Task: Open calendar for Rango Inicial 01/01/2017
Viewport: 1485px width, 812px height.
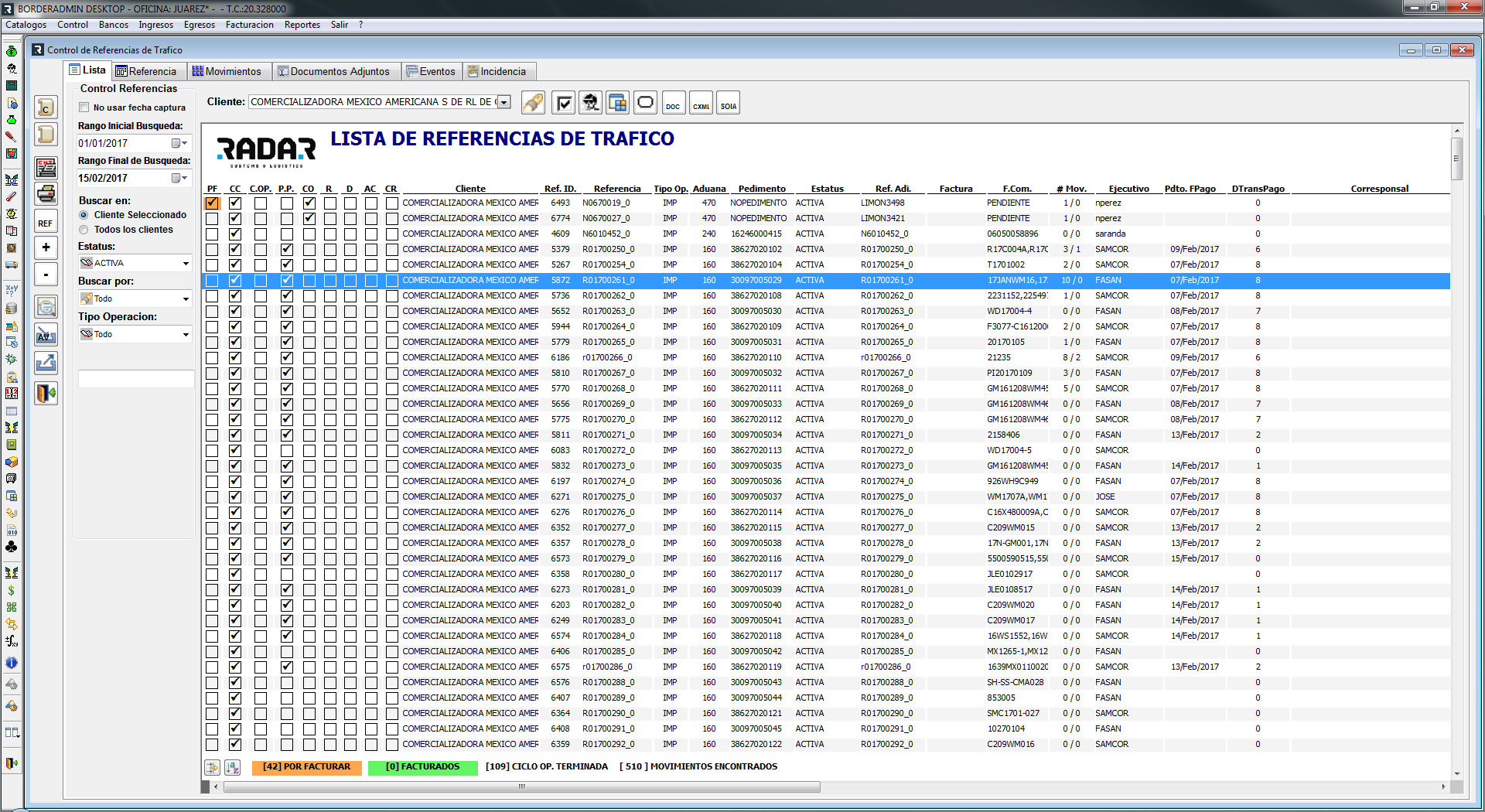Action: pos(179,143)
